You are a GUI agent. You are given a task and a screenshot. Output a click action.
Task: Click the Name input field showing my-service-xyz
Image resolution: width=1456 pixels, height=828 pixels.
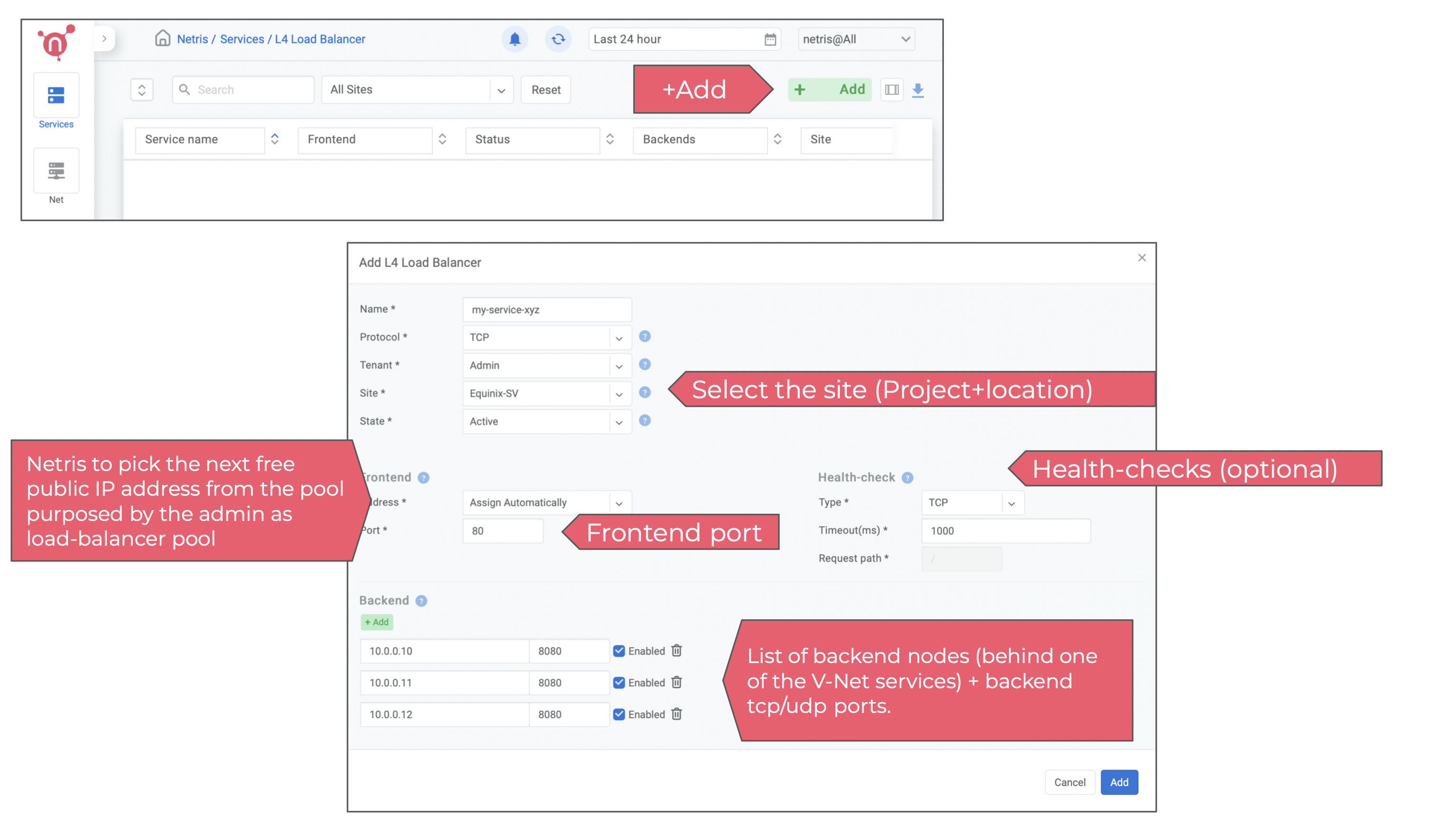(x=545, y=308)
